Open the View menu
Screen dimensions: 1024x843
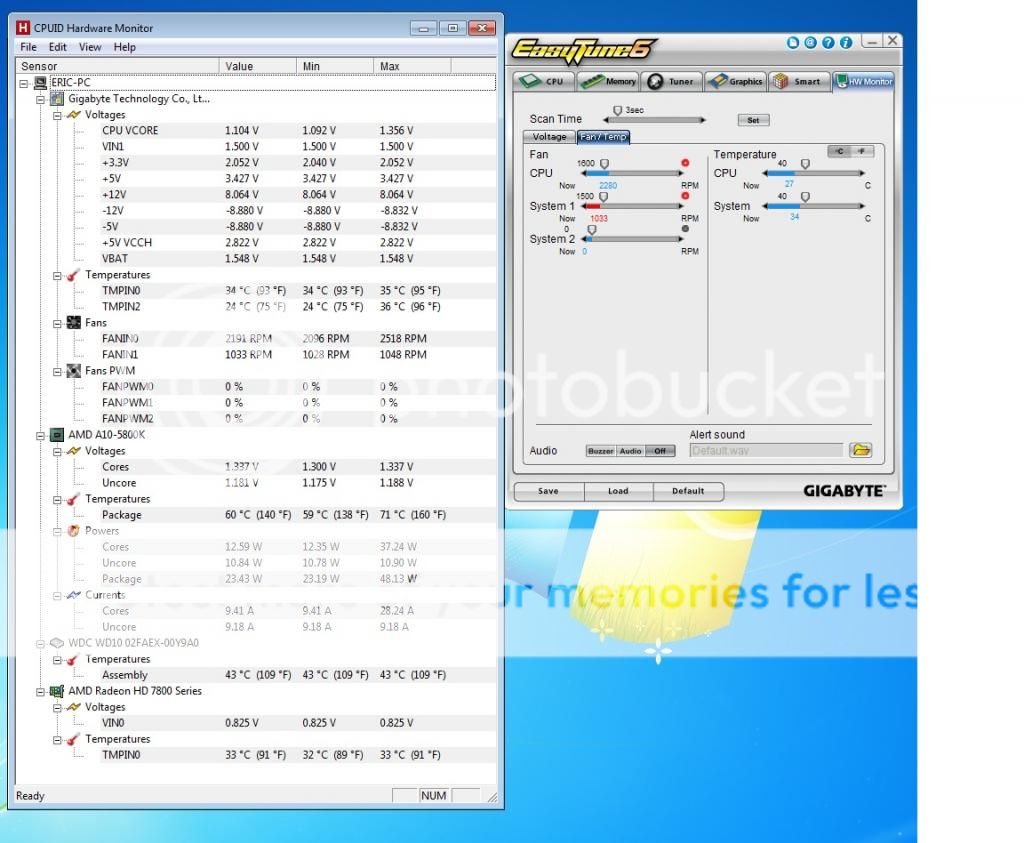tap(90, 47)
